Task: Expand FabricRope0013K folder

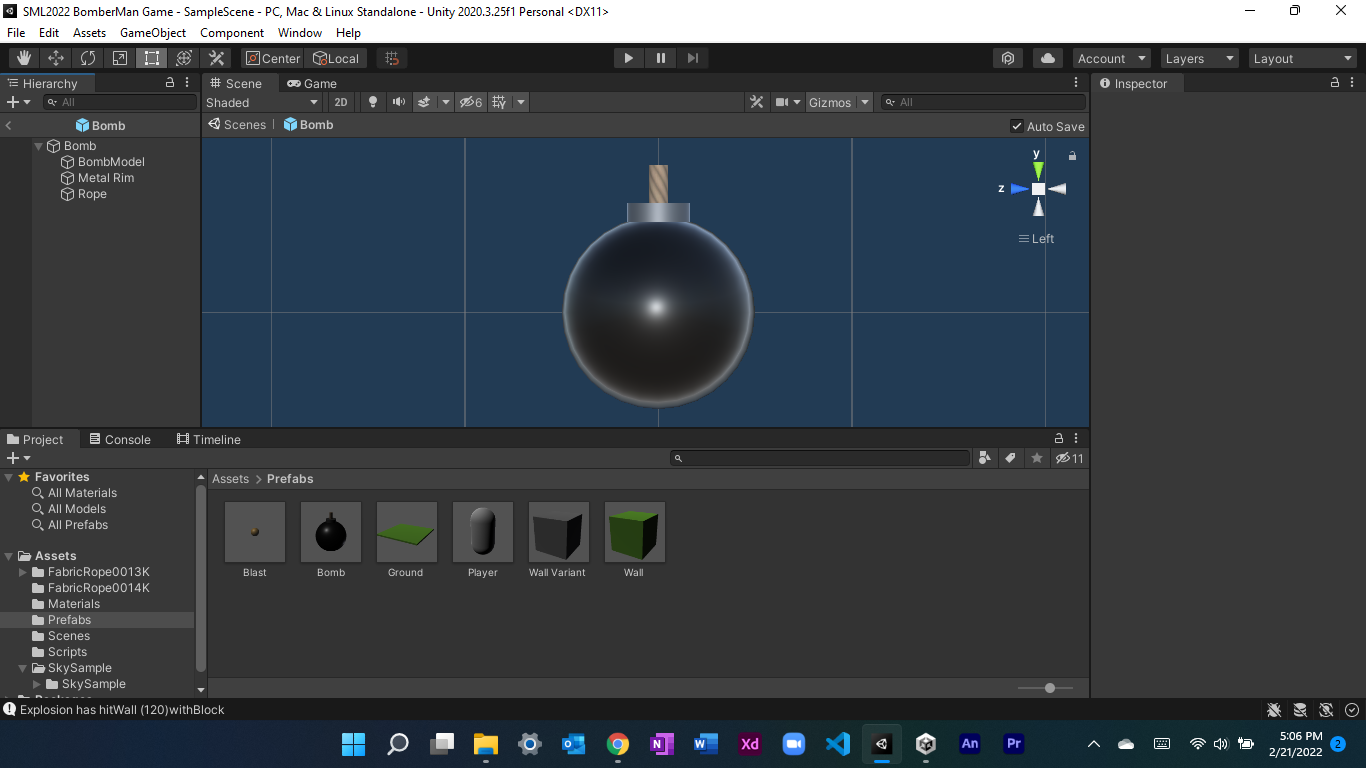Action: [24, 572]
